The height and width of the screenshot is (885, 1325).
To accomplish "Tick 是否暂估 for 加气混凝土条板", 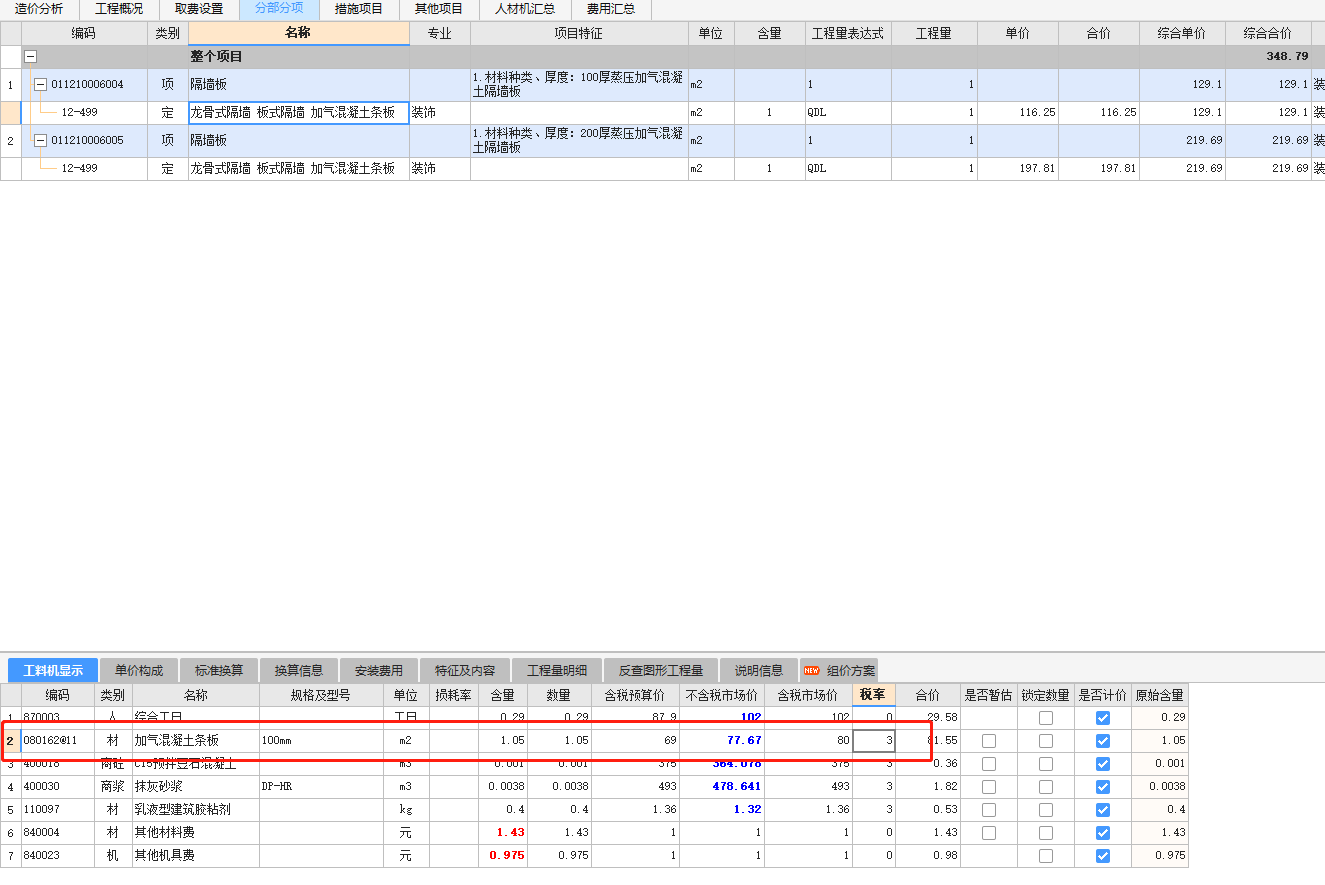I will [x=989, y=741].
